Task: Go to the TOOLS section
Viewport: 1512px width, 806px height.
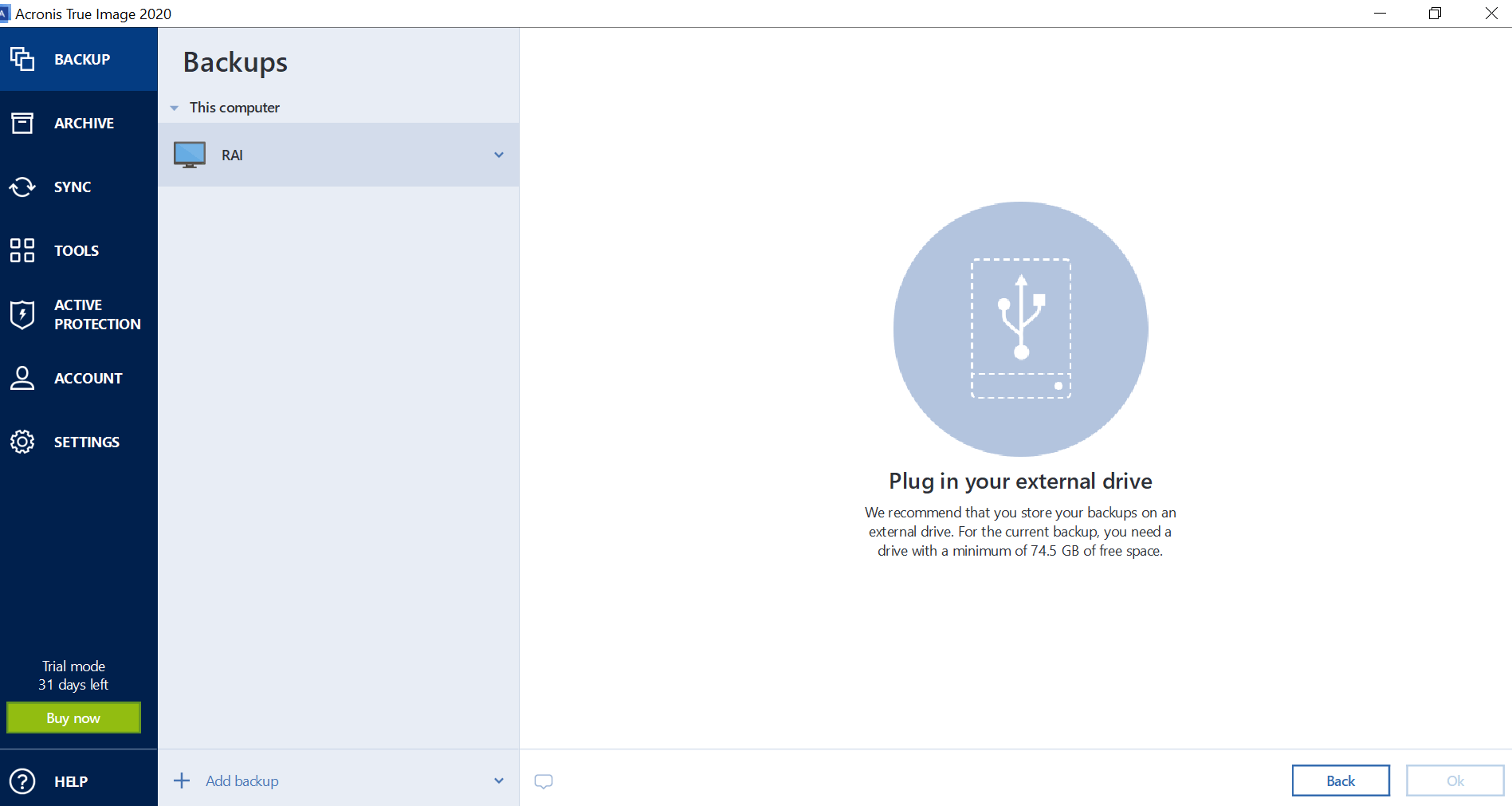Action: [77, 251]
